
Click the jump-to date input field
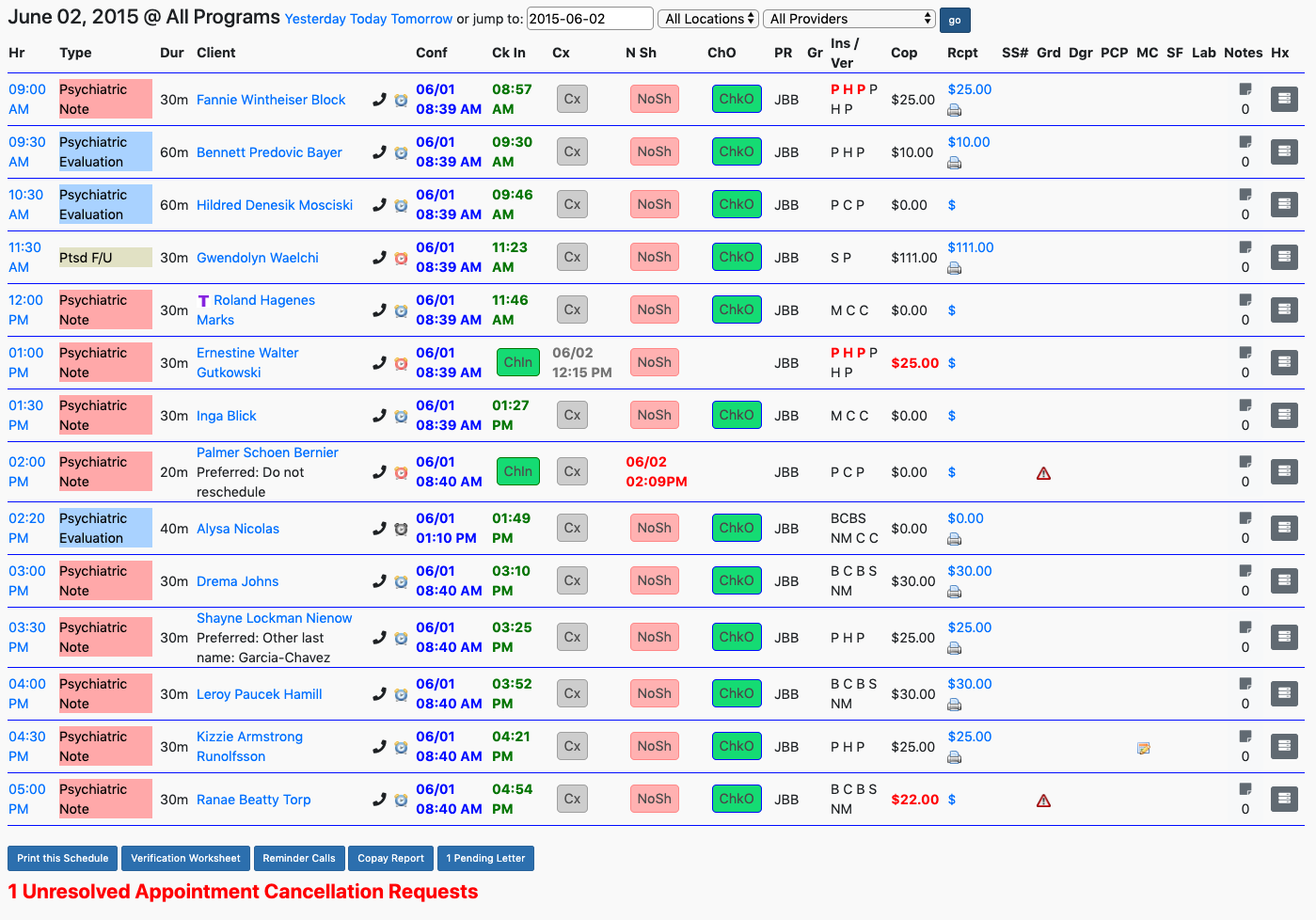pos(590,19)
